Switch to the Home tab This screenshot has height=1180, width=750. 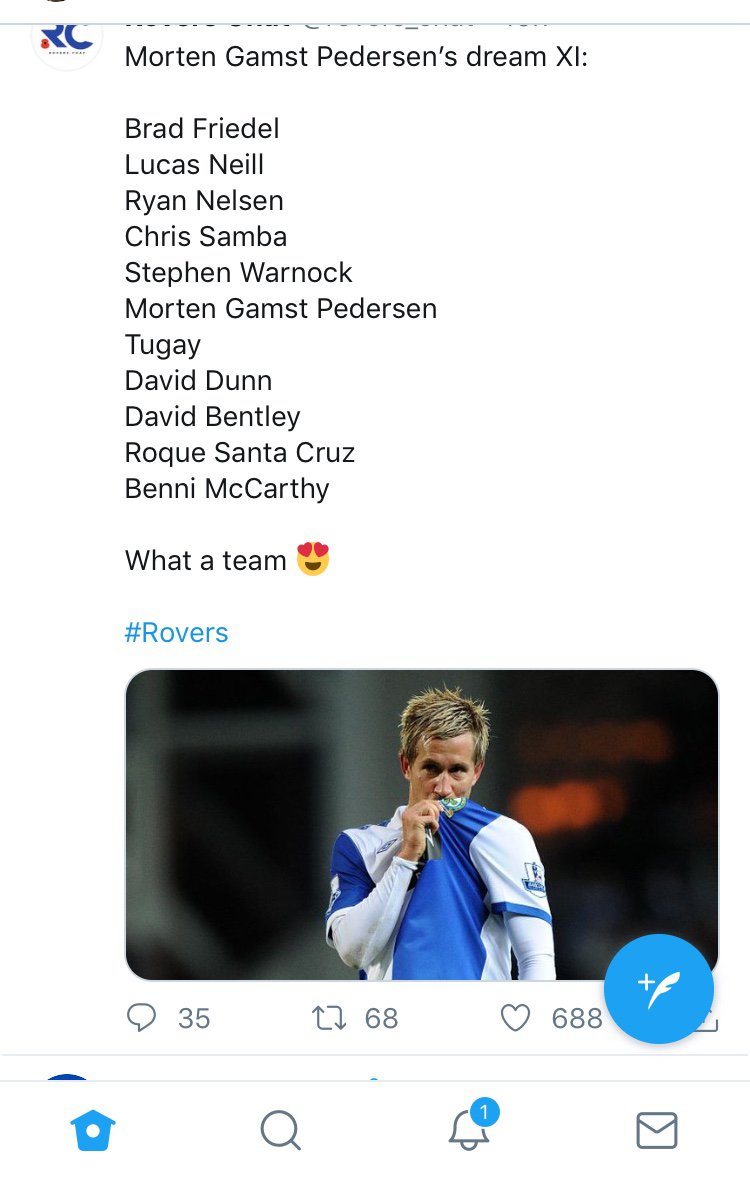coord(93,1130)
